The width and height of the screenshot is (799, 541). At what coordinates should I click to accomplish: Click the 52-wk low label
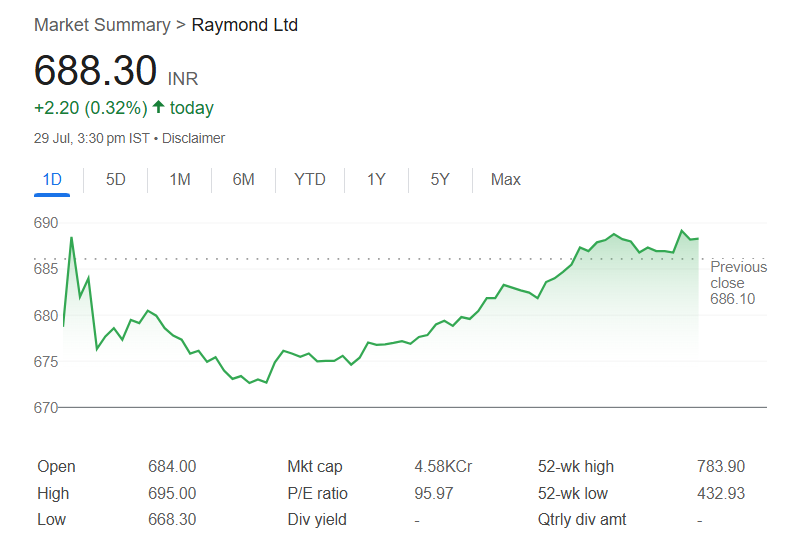pos(573,494)
